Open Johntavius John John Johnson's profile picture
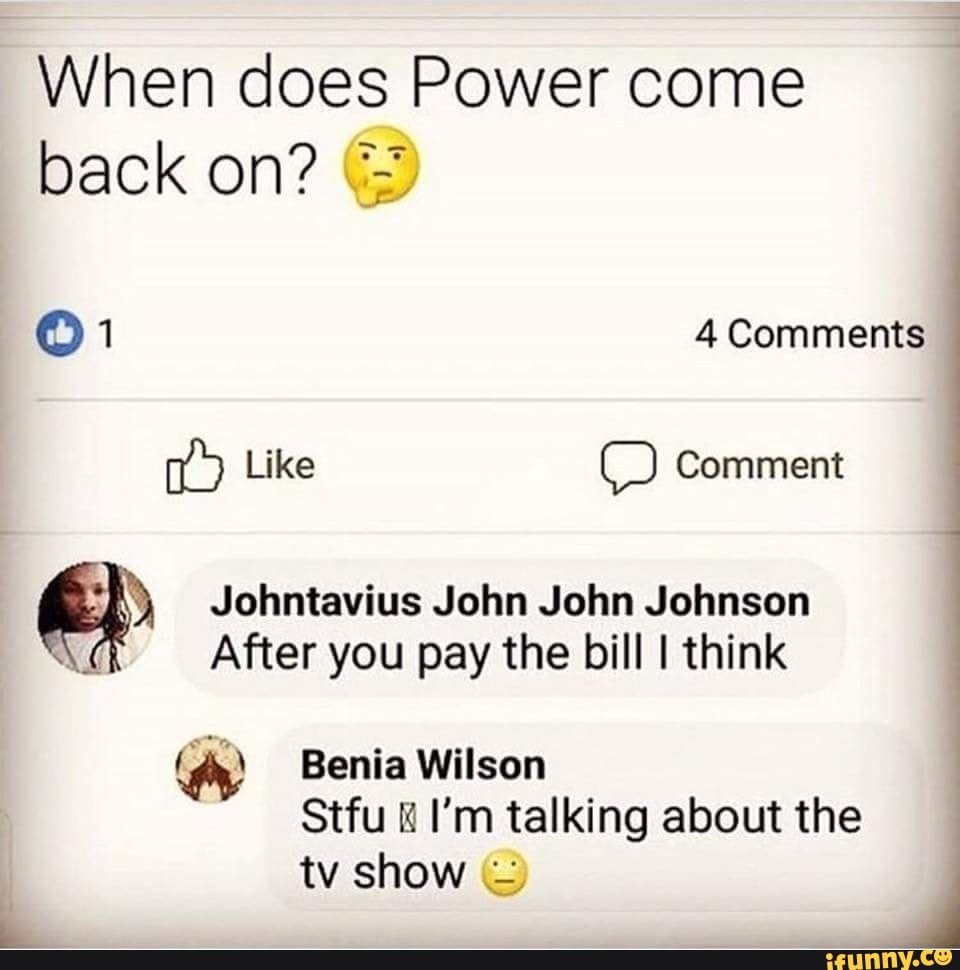Viewport: 960px width, 970px height. coord(95,618)
